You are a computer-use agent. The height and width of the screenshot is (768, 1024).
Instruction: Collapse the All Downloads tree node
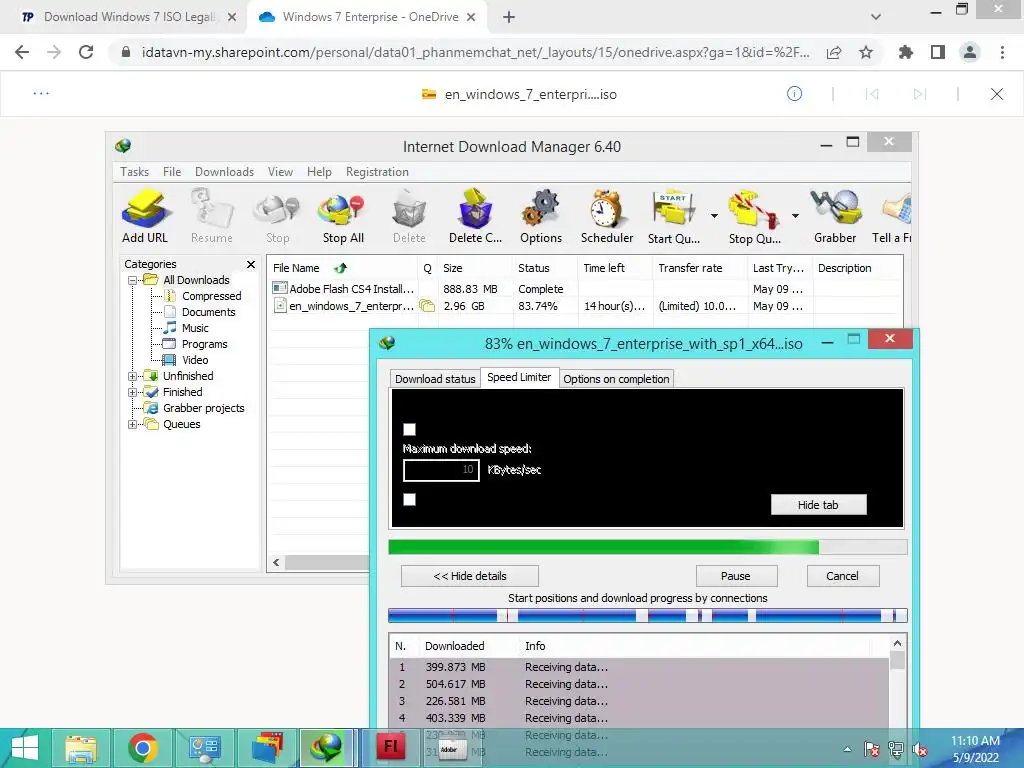(x=133, y=280)
